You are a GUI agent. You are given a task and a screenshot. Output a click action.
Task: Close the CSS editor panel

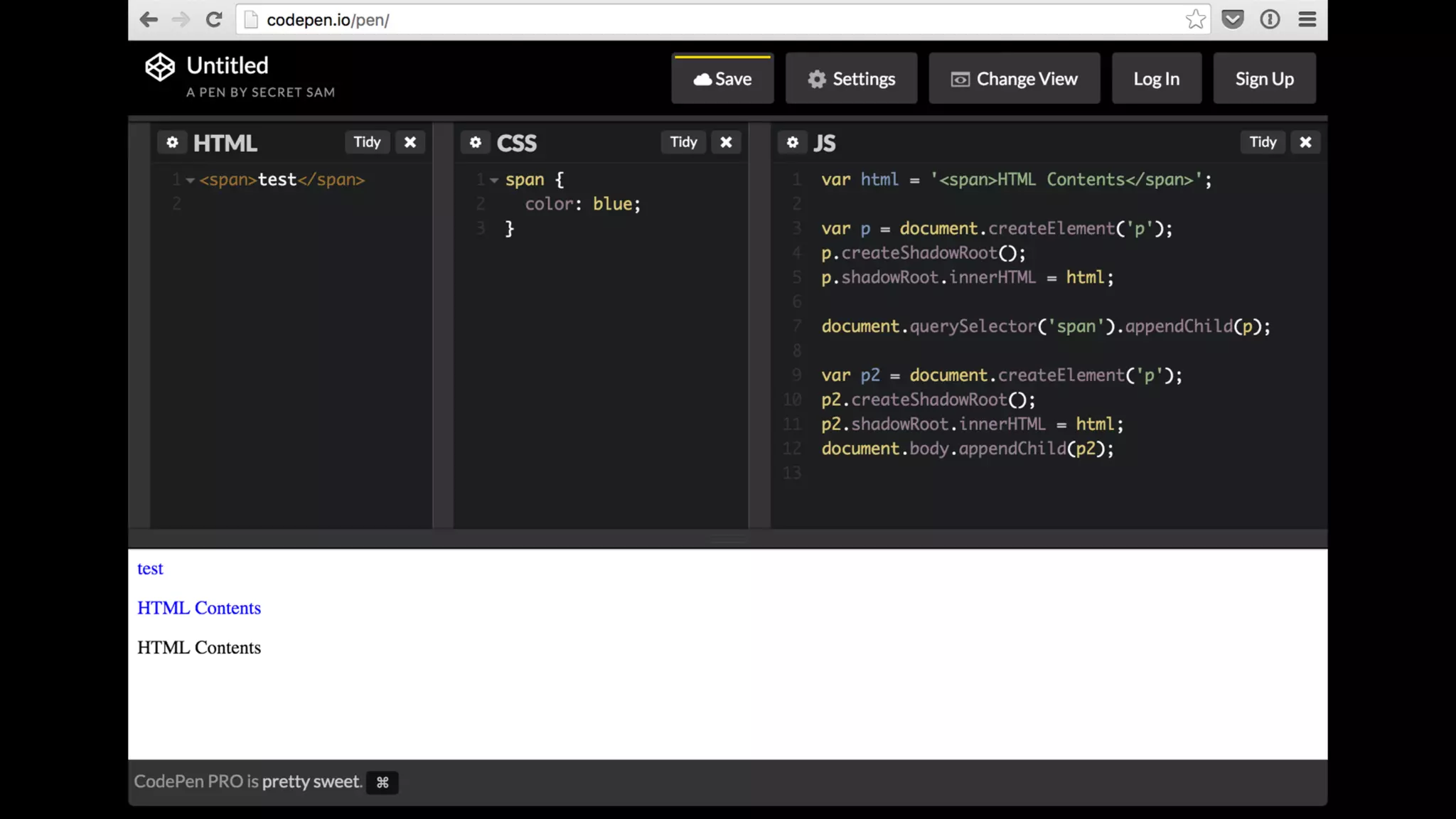726,142
